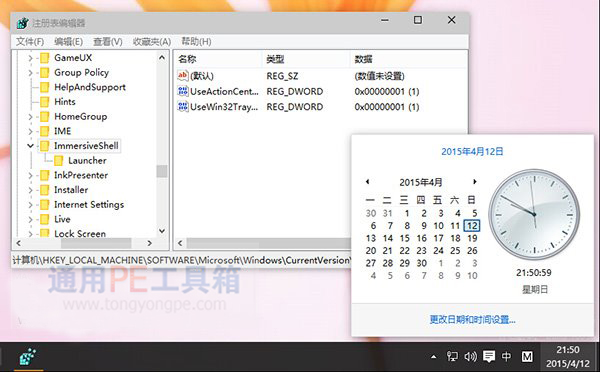Open the 文件(F) menu
600x372 pixels.
coord(30,41)
